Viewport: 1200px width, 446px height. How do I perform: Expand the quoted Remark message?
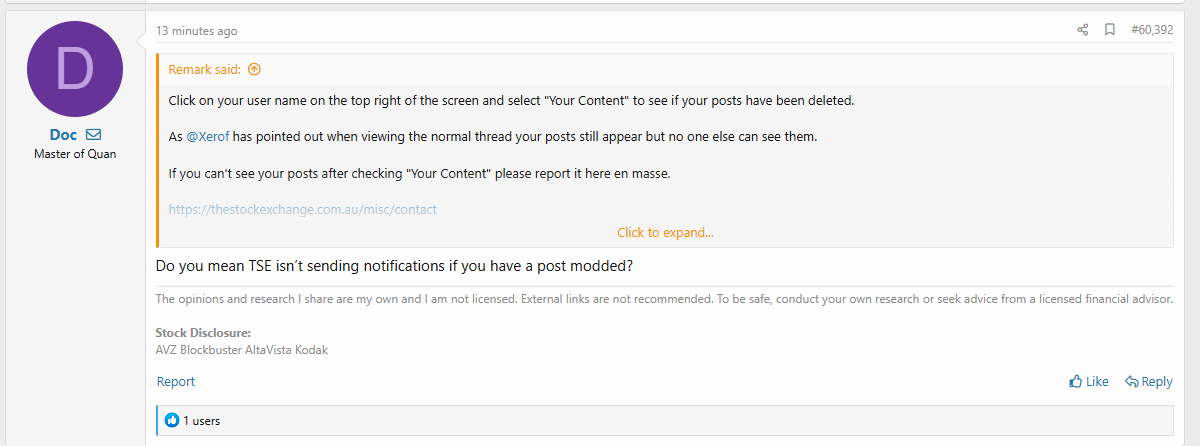665,233
